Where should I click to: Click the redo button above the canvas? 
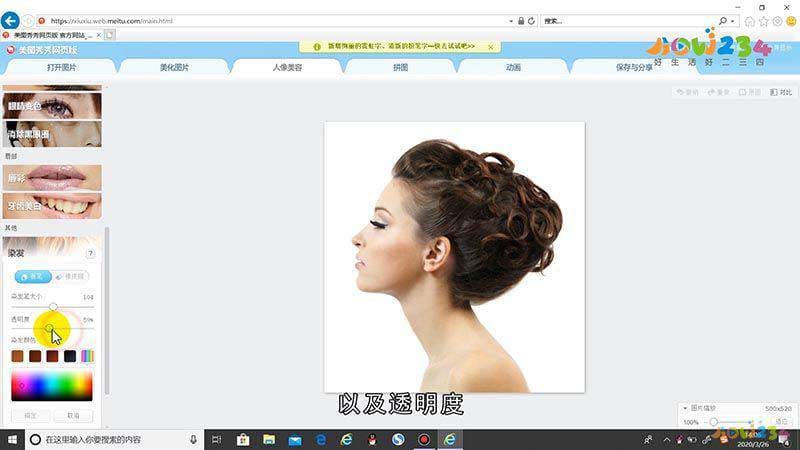tap(719, 92)
